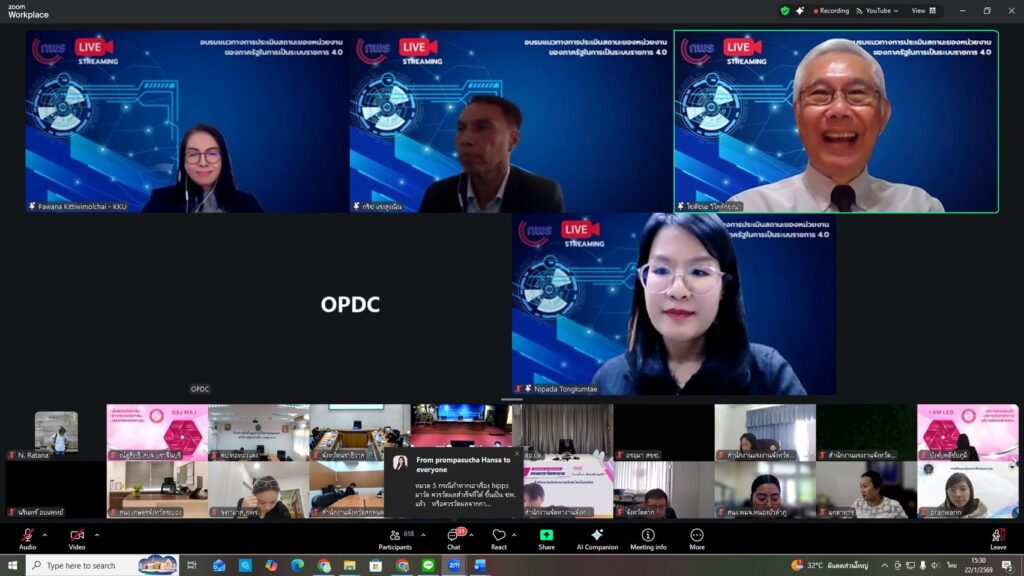Expand the React options chevron

point(518,534)
